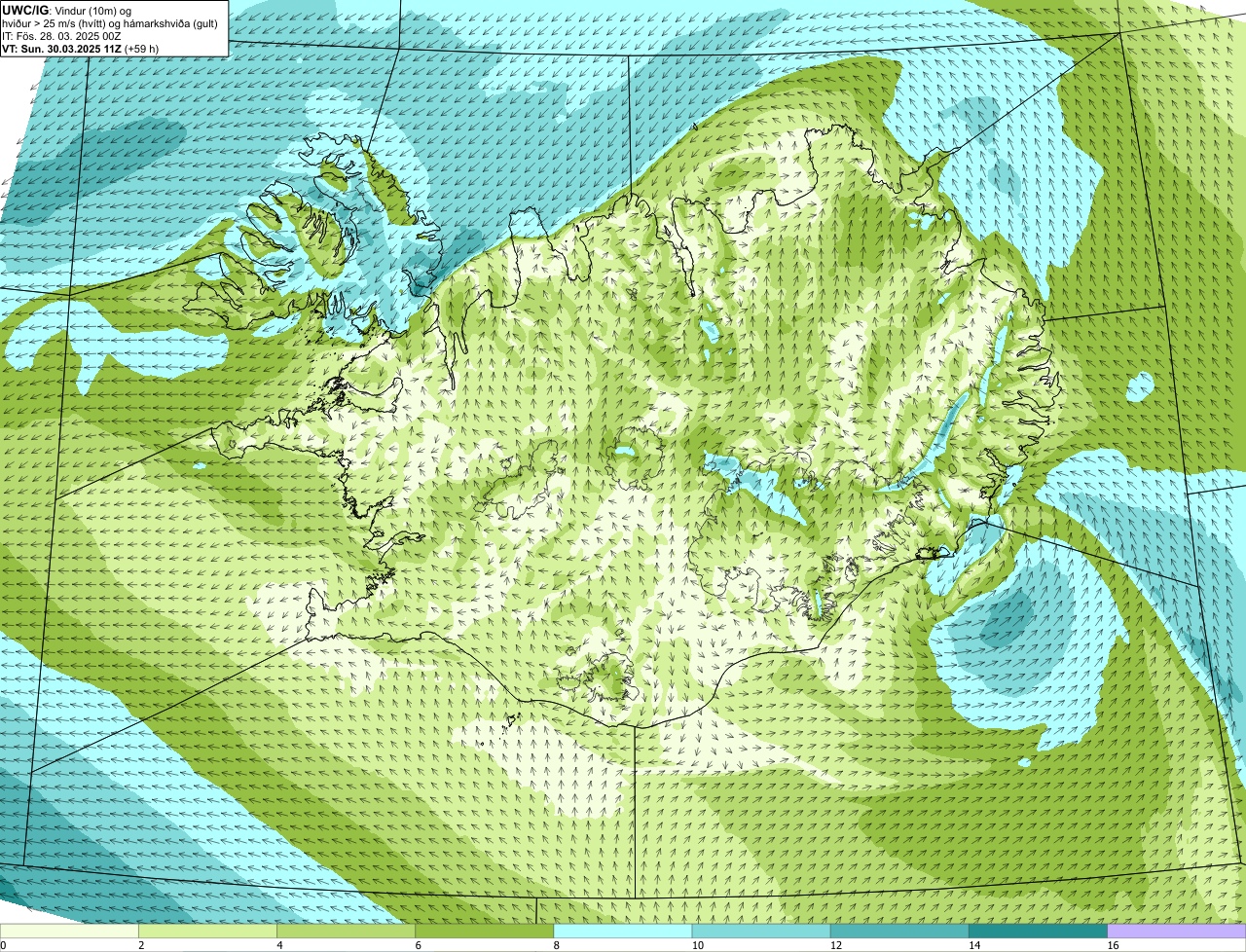The image size is (1246, 952).
Task: Click the medium green 4–6 legend swatch
Action: point(346,931)
